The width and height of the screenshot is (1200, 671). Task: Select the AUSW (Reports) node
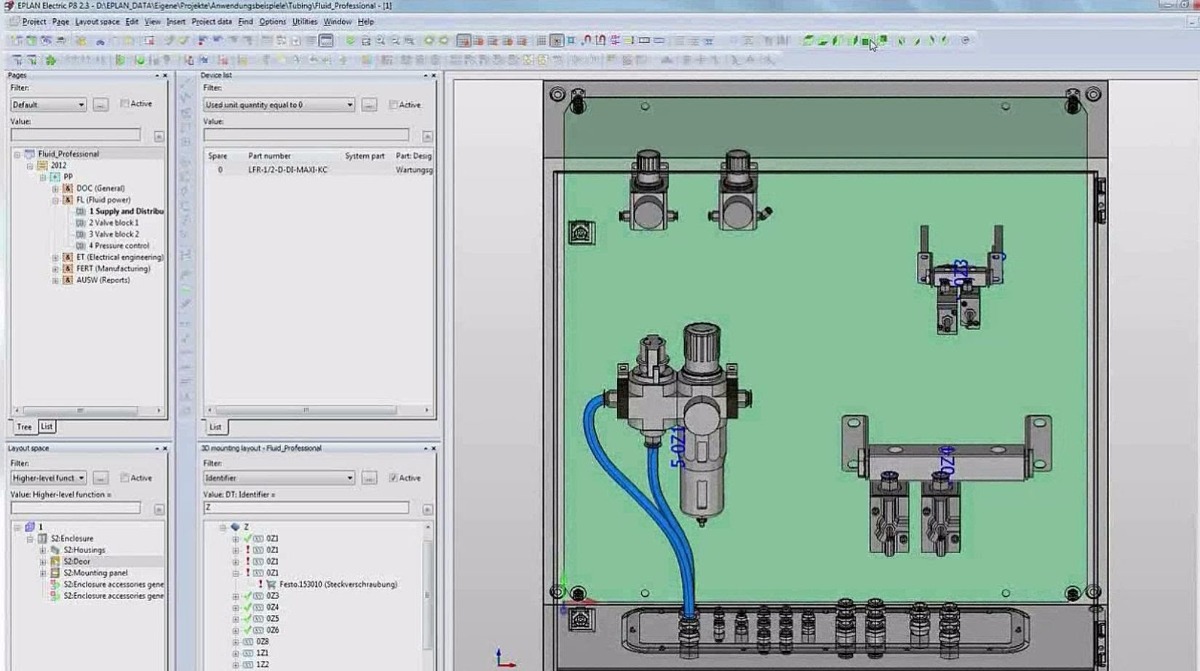point(103,280)
